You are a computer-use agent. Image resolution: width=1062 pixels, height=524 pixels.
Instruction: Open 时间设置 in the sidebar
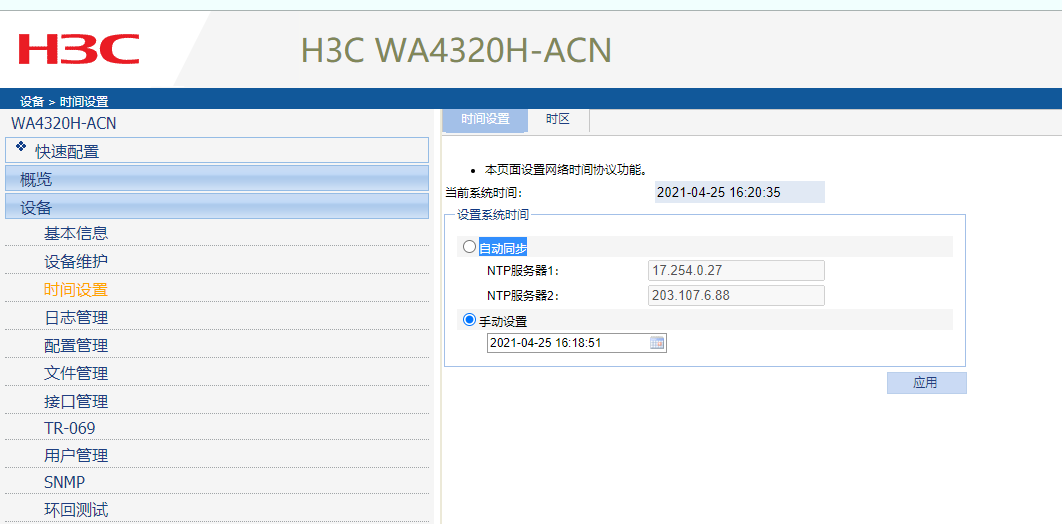click(x=76, y=290)
